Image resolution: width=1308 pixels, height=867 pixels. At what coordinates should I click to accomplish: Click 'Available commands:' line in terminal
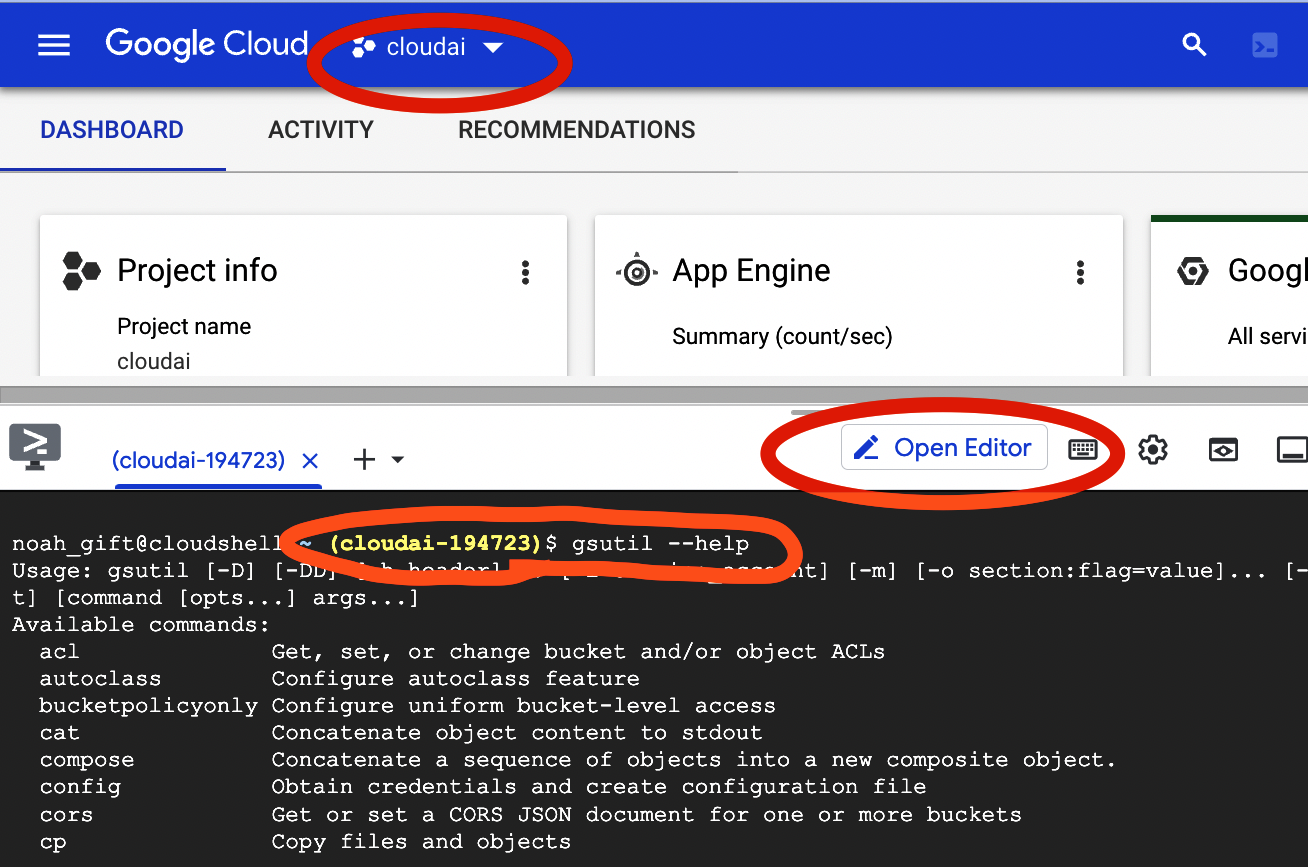(141, 625)
